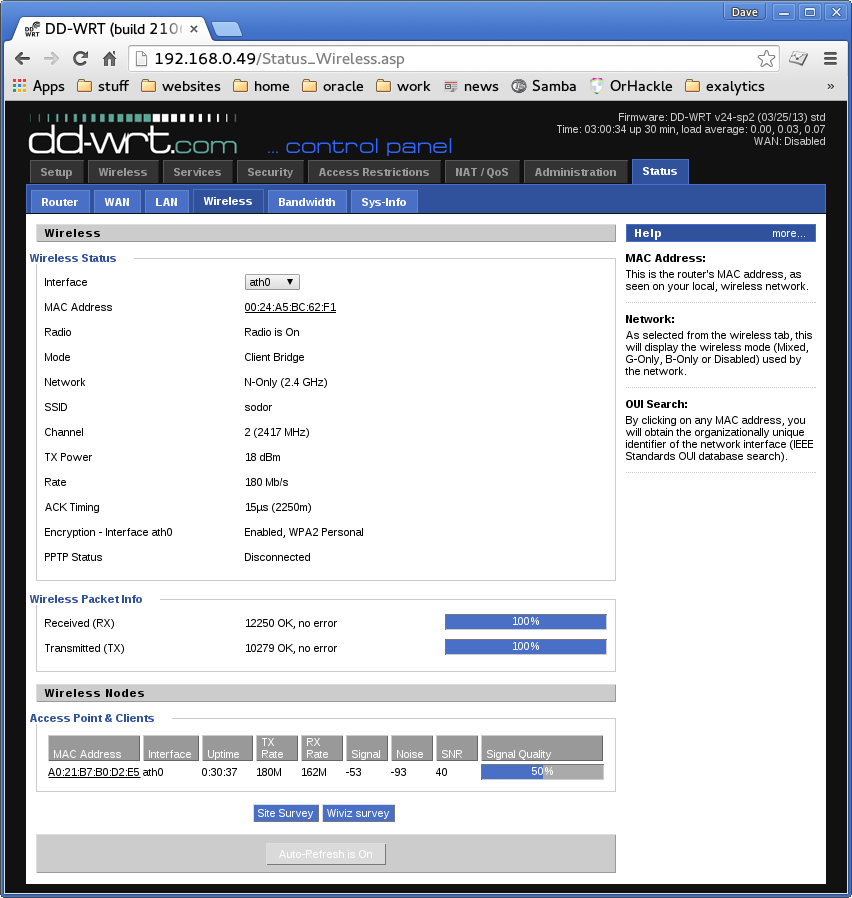Click the Enabled, WPA2 Personal encryption value
The image size is (852, 898).
coord(304,532)
